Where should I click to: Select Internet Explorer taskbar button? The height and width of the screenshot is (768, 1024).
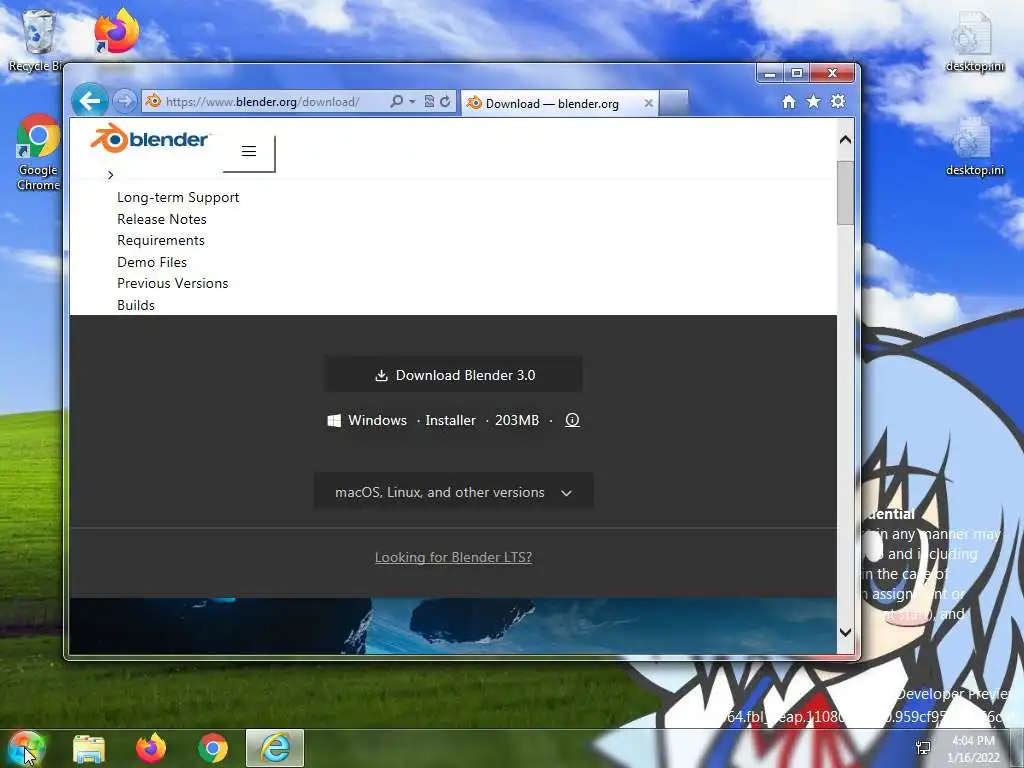(275, 748)
